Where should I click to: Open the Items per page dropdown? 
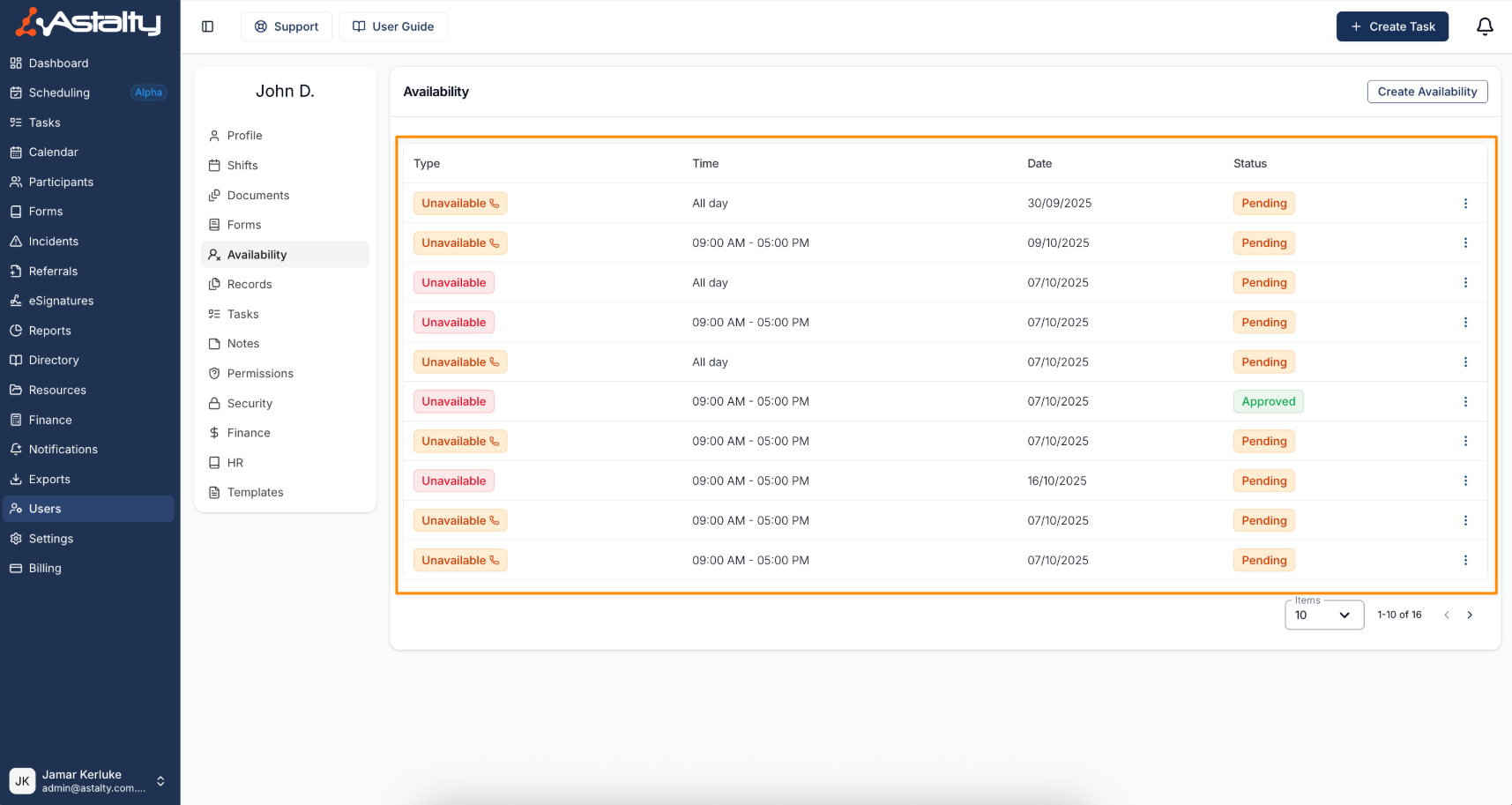[1323, 615]
